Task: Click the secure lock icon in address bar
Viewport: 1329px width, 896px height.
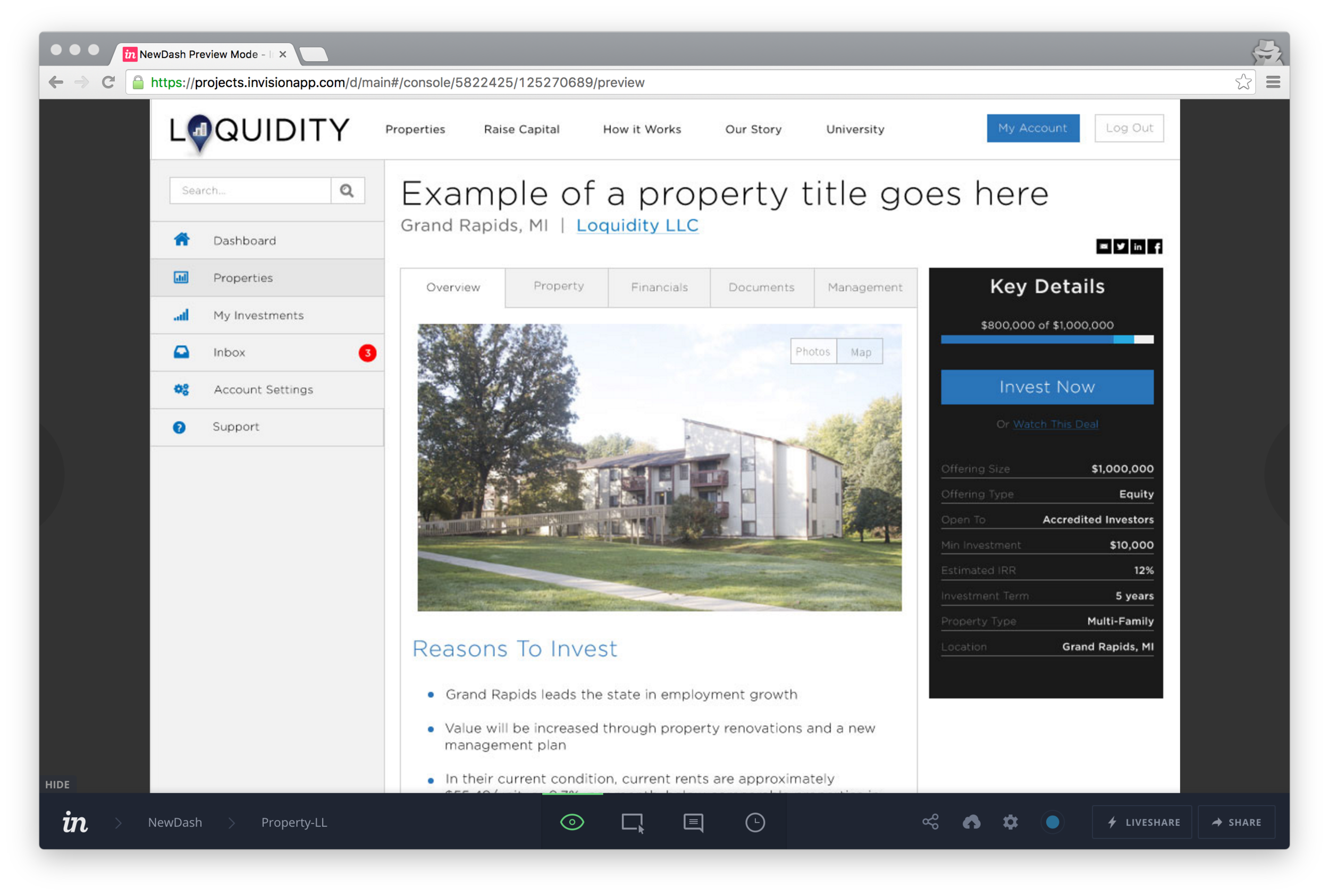Action: click(x=138, y=82)
